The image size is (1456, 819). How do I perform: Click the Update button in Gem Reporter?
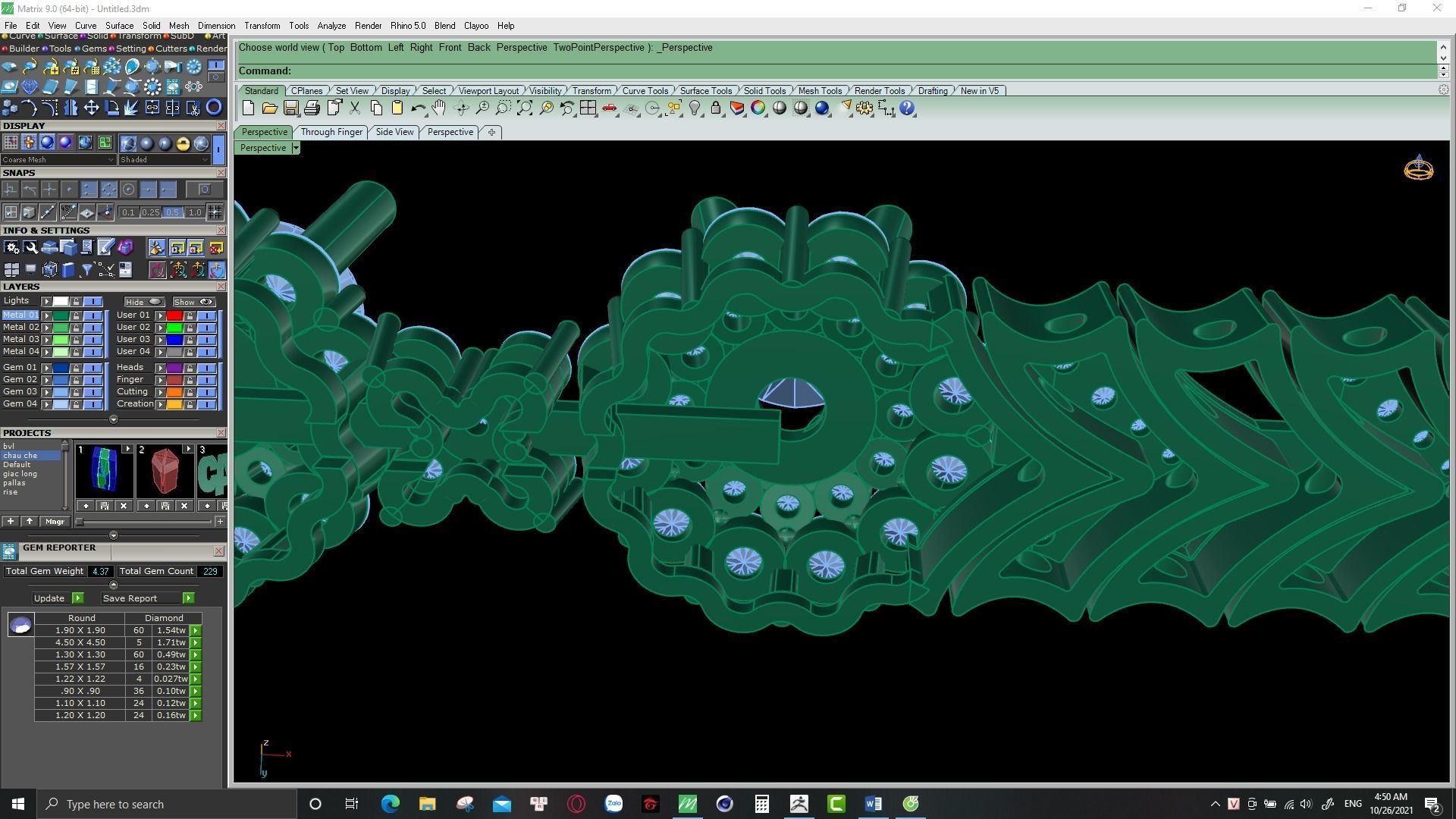click(x=50, y=598)
